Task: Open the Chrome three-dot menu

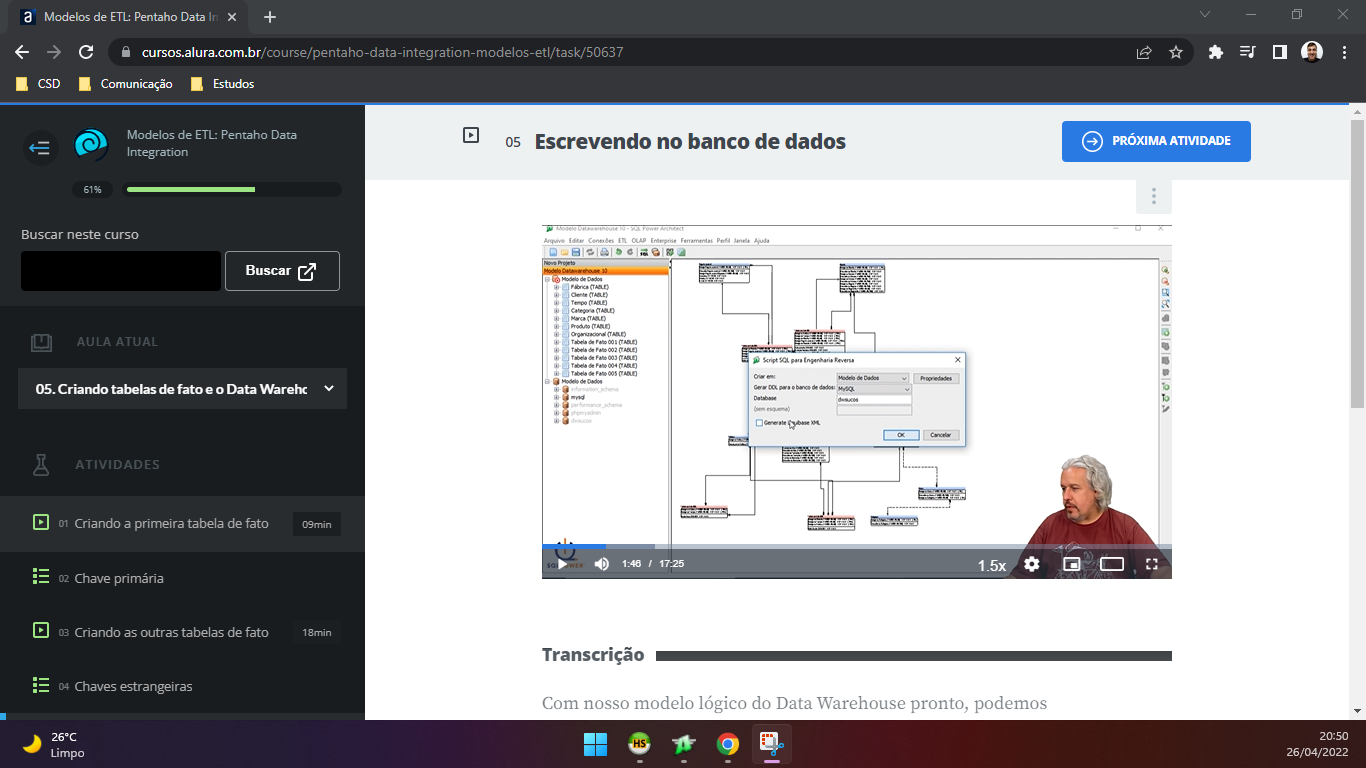Action: pyautogui.click(x=1343, y=52)
